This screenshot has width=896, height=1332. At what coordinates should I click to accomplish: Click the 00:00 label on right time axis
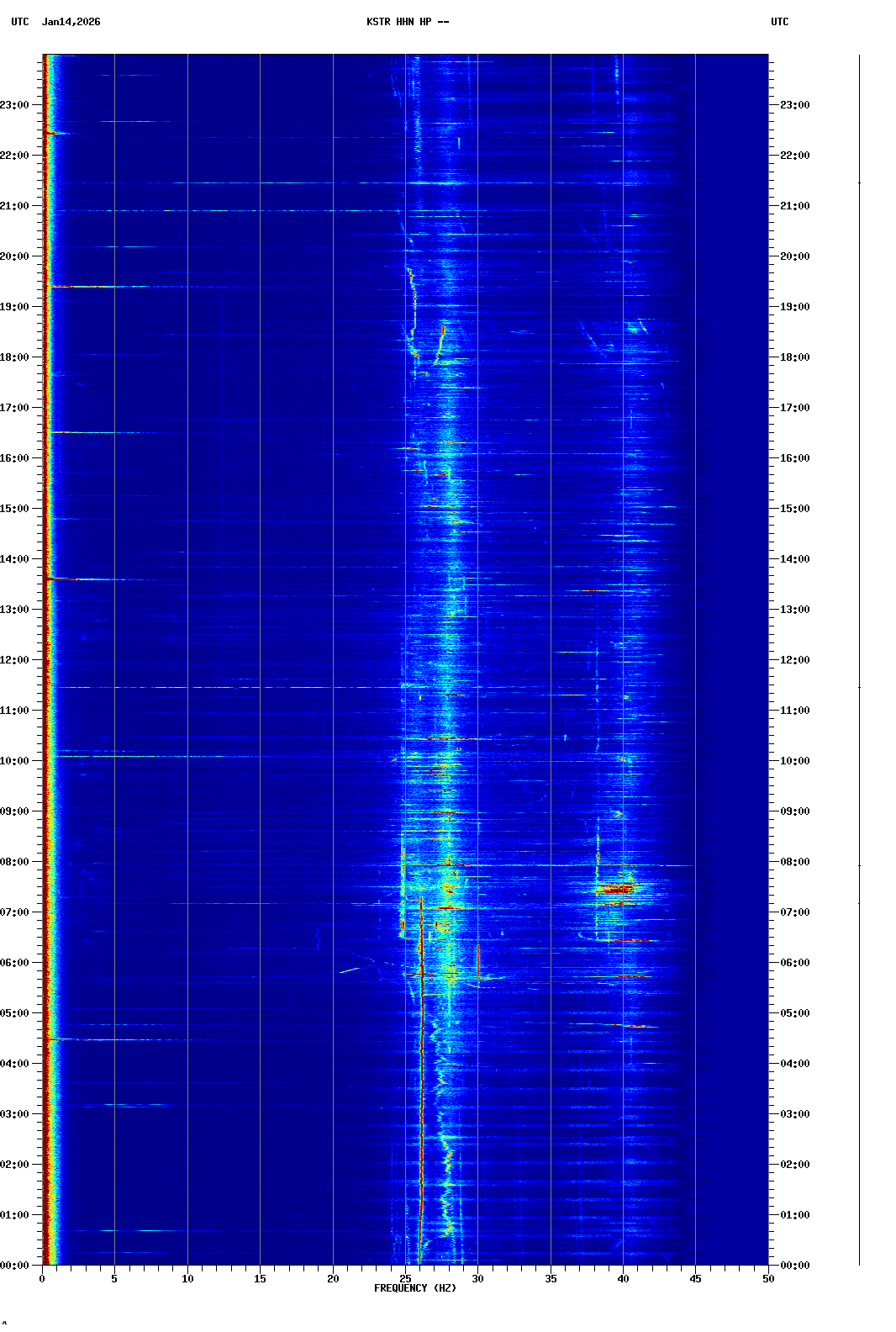point(794,1266)
